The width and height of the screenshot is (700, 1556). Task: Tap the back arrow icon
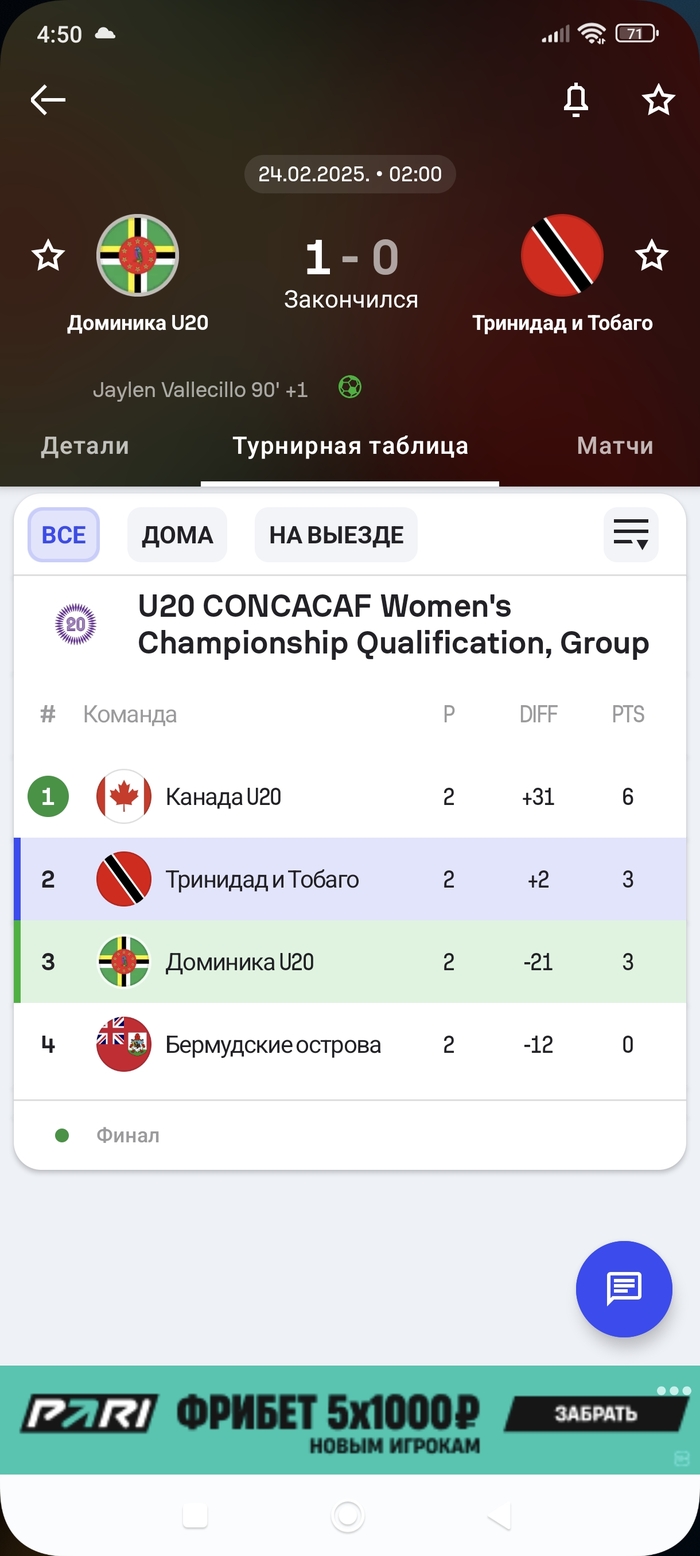pyautogui.click(x=48, y=99)
